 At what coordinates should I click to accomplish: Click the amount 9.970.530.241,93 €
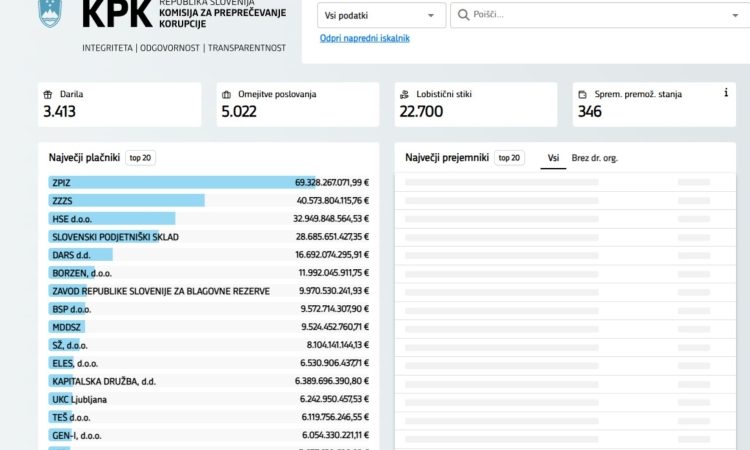pos(334,291)
